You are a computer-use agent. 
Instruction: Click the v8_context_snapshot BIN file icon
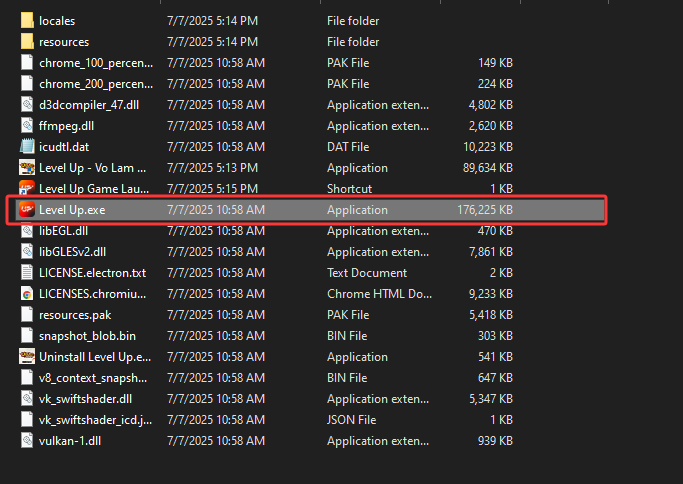point(27,377)
